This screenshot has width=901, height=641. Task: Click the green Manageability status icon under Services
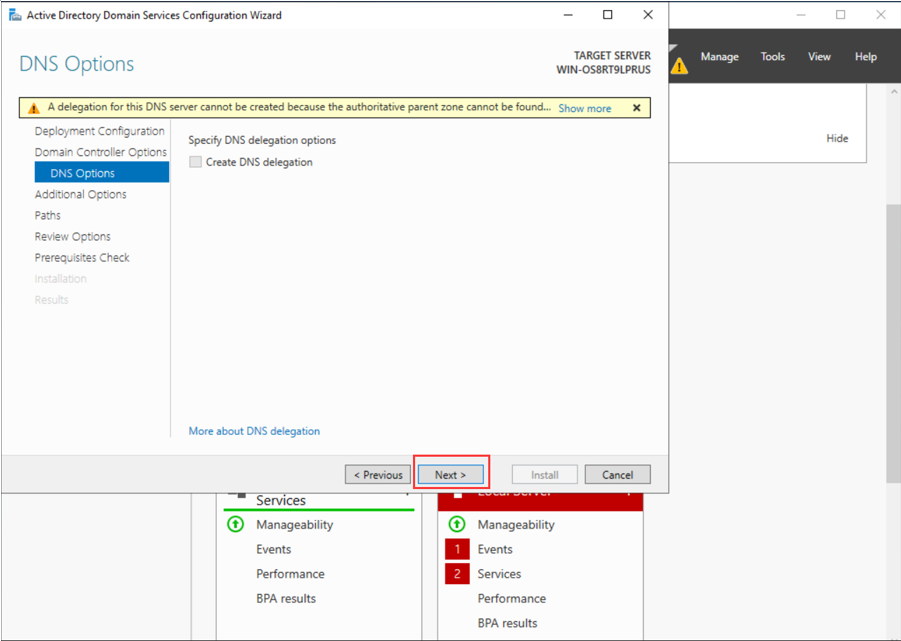pyautogui.click(x=236, y=524)
